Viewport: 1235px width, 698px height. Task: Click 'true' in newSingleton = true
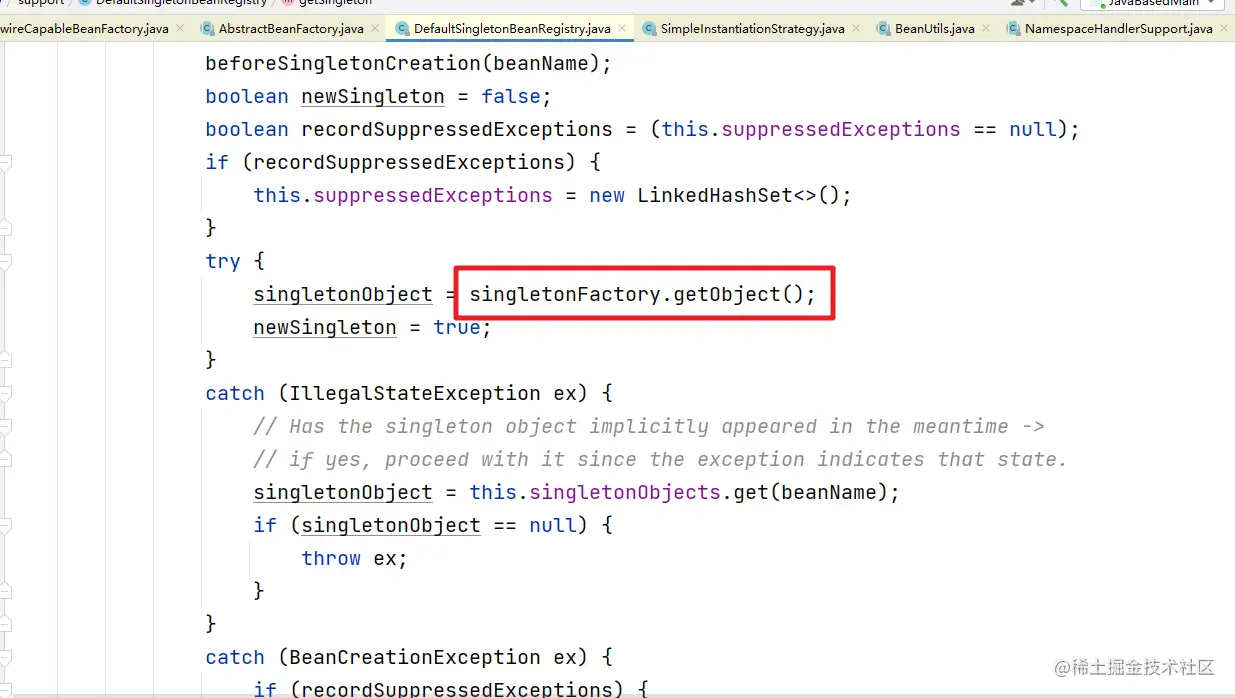[457, 327]
